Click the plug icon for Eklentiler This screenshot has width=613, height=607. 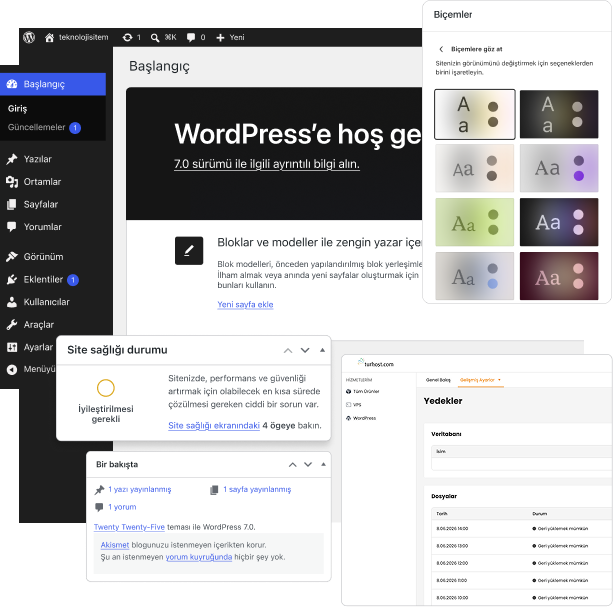coord(12,279)
